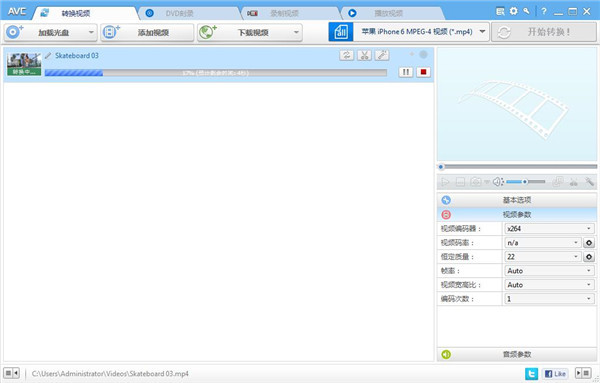600x383 pixels.
Task: Click the AVC logo
Action: (17, 11)
